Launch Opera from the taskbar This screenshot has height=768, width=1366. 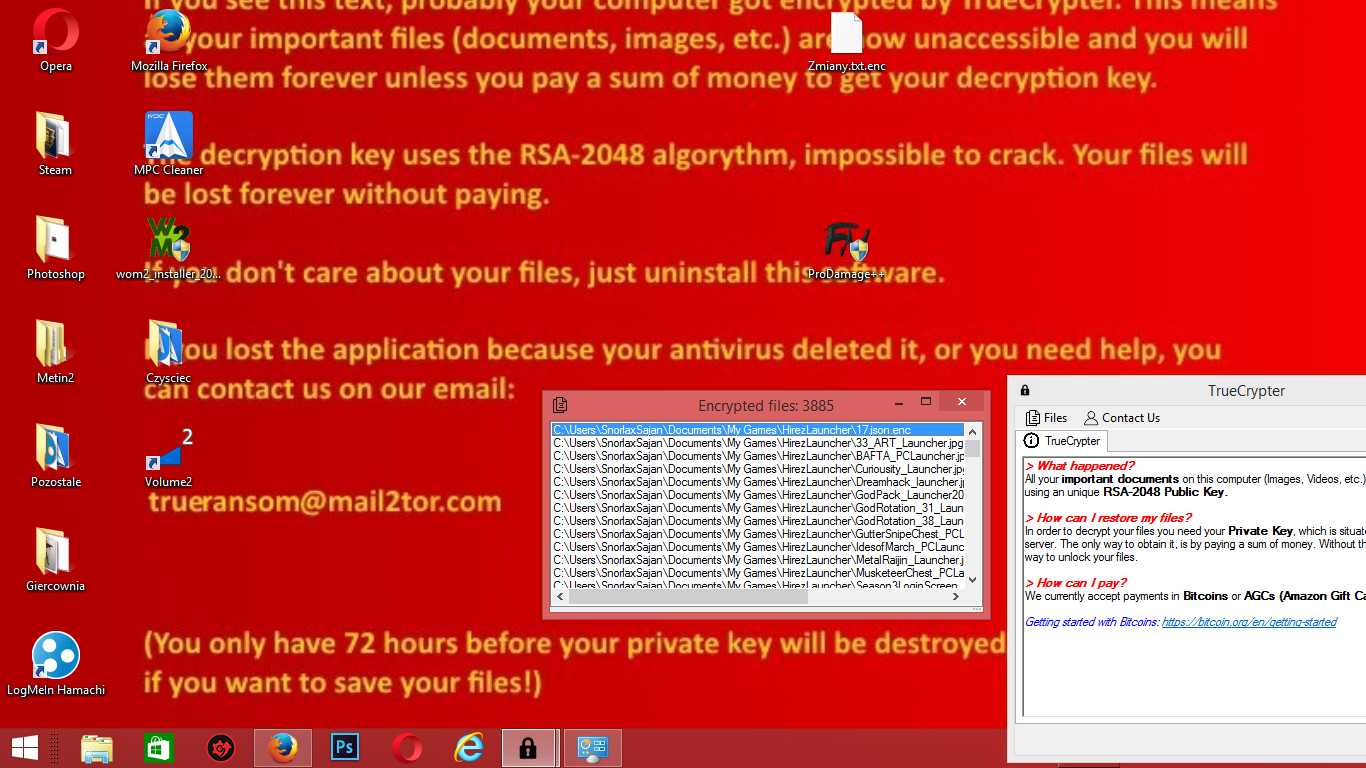click(407, 748)
